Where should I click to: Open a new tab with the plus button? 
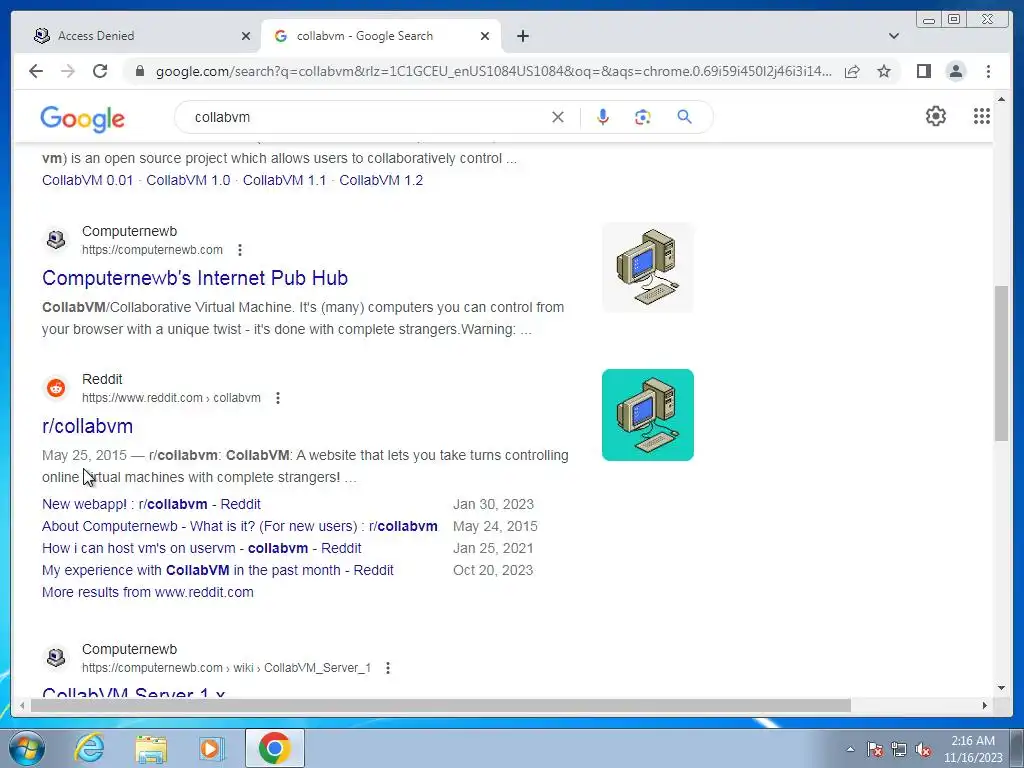coord(522,36)
